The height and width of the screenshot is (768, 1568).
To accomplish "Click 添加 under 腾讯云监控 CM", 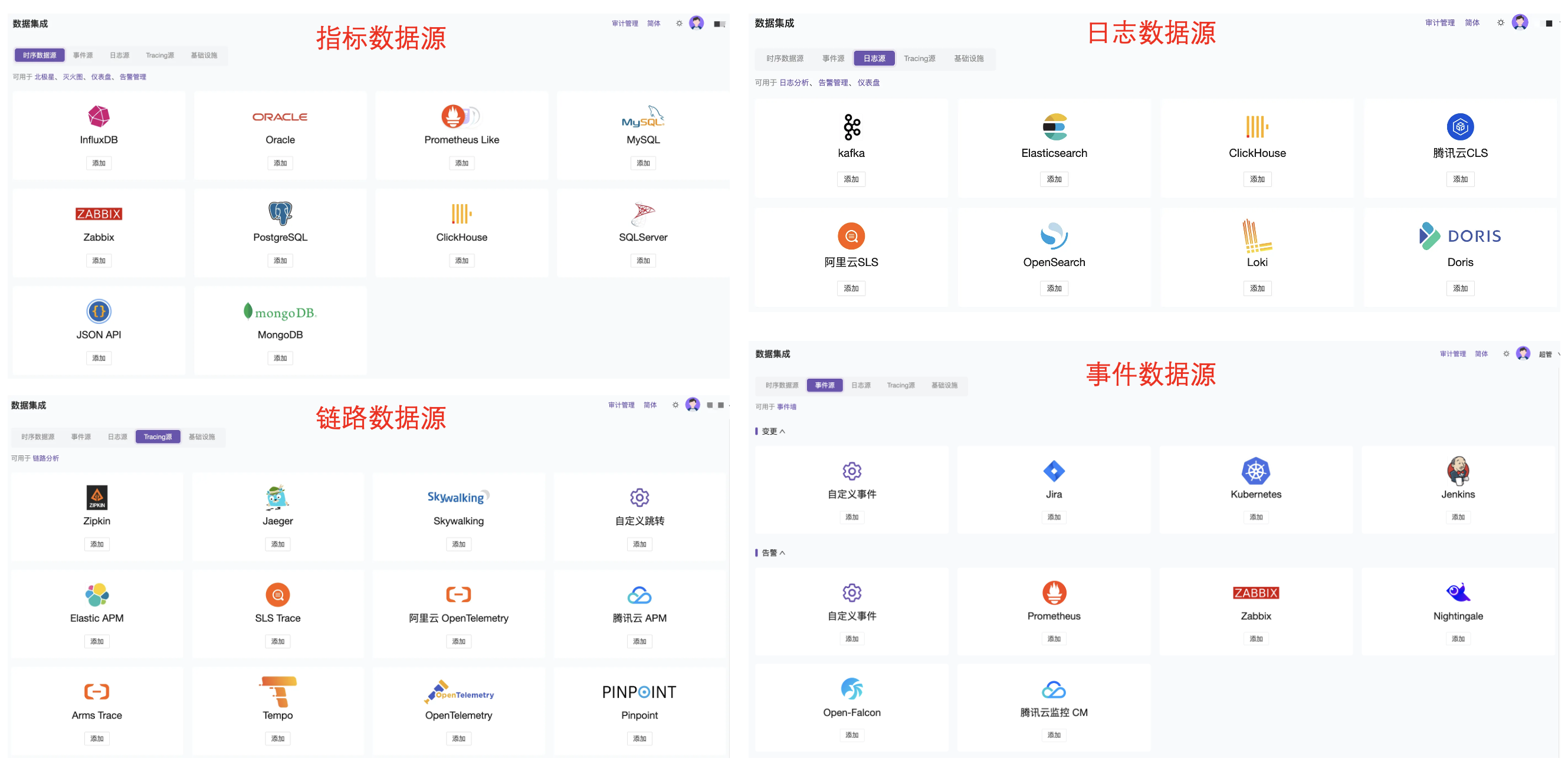I will pyautogui.click(x=1054, y=734).
